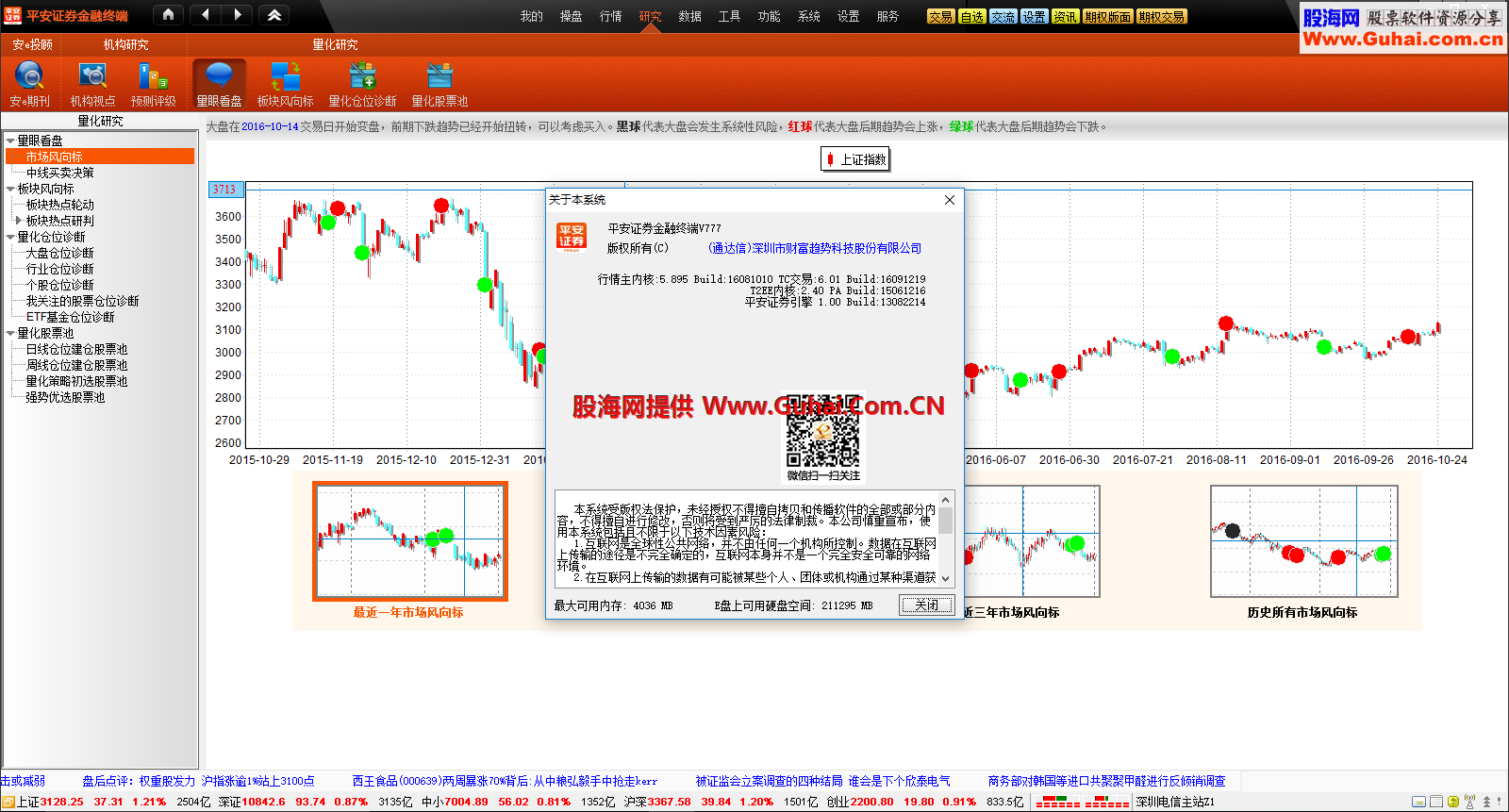The image size is (1509, 812).
Task: Click the 资讯 shortcut button
Action: click(1065, 17)
